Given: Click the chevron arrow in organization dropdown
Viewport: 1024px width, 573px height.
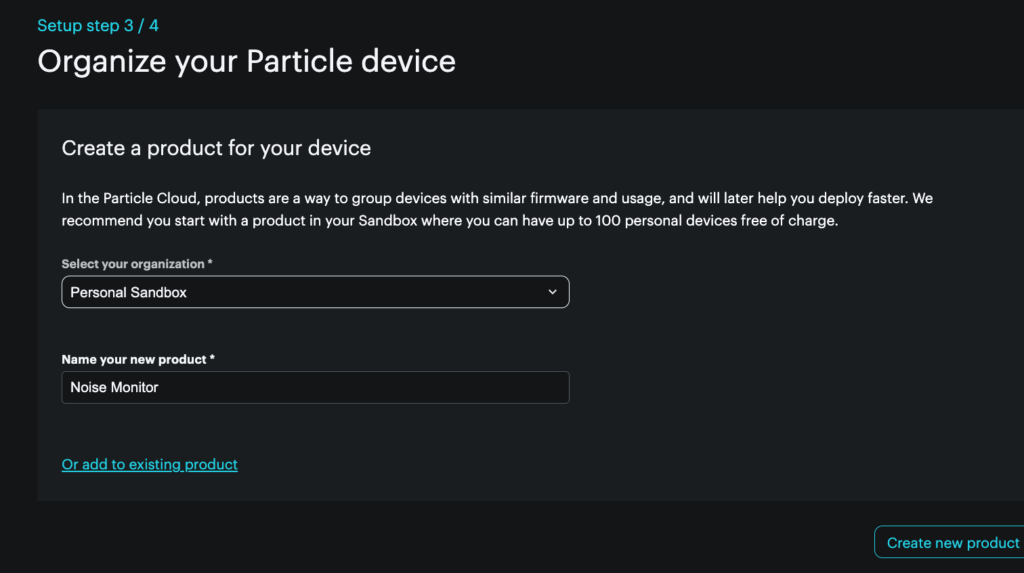Looking at the screenshot, I should (x=553, y=292).
